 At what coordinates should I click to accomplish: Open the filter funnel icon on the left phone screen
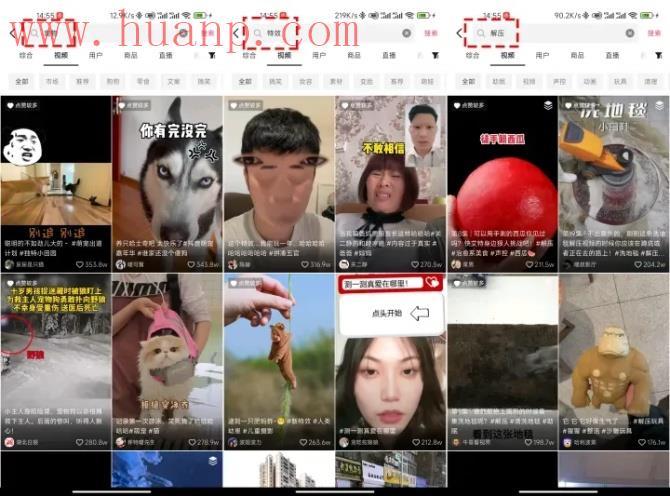point(212,55)
